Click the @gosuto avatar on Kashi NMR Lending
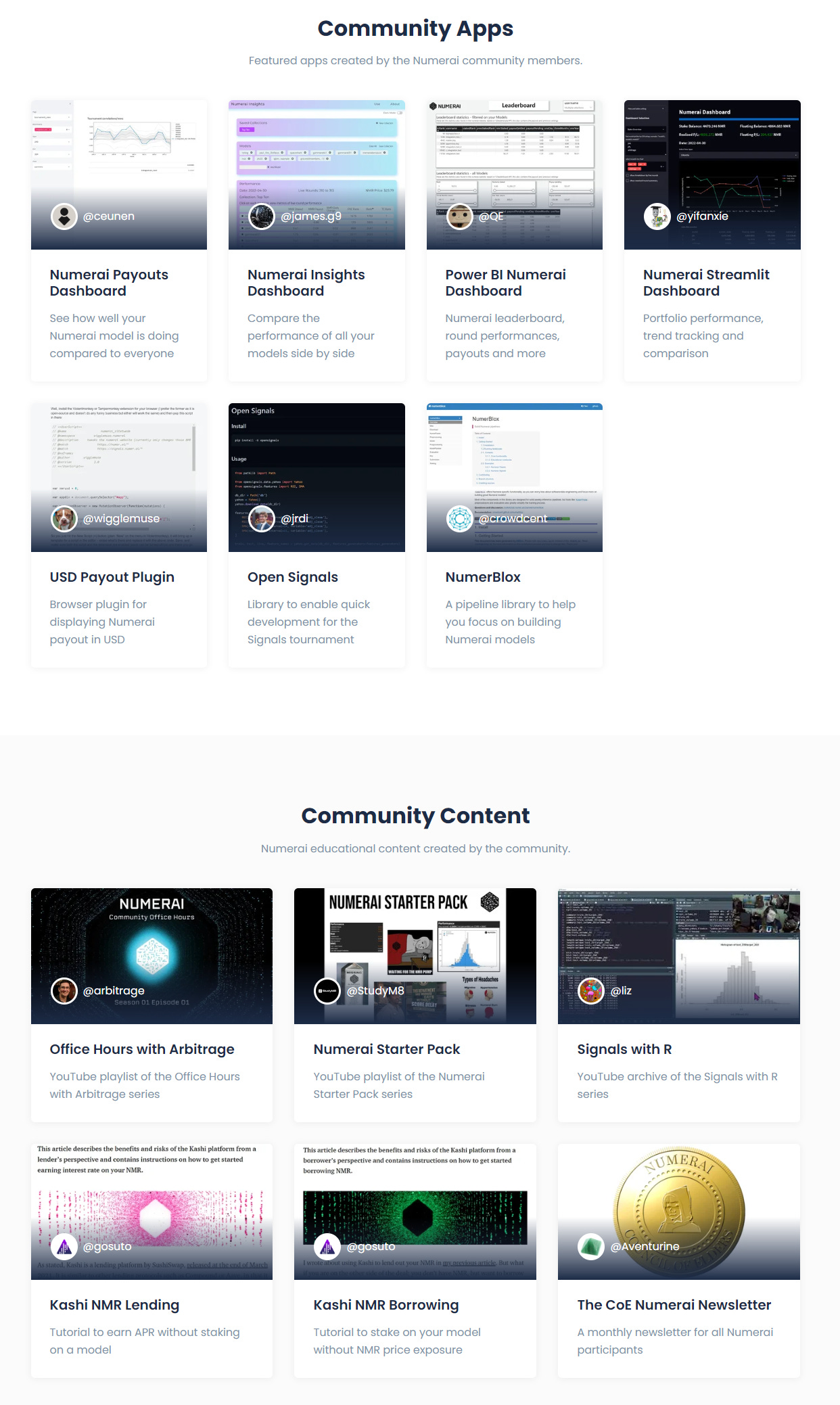 (64, 1247)
